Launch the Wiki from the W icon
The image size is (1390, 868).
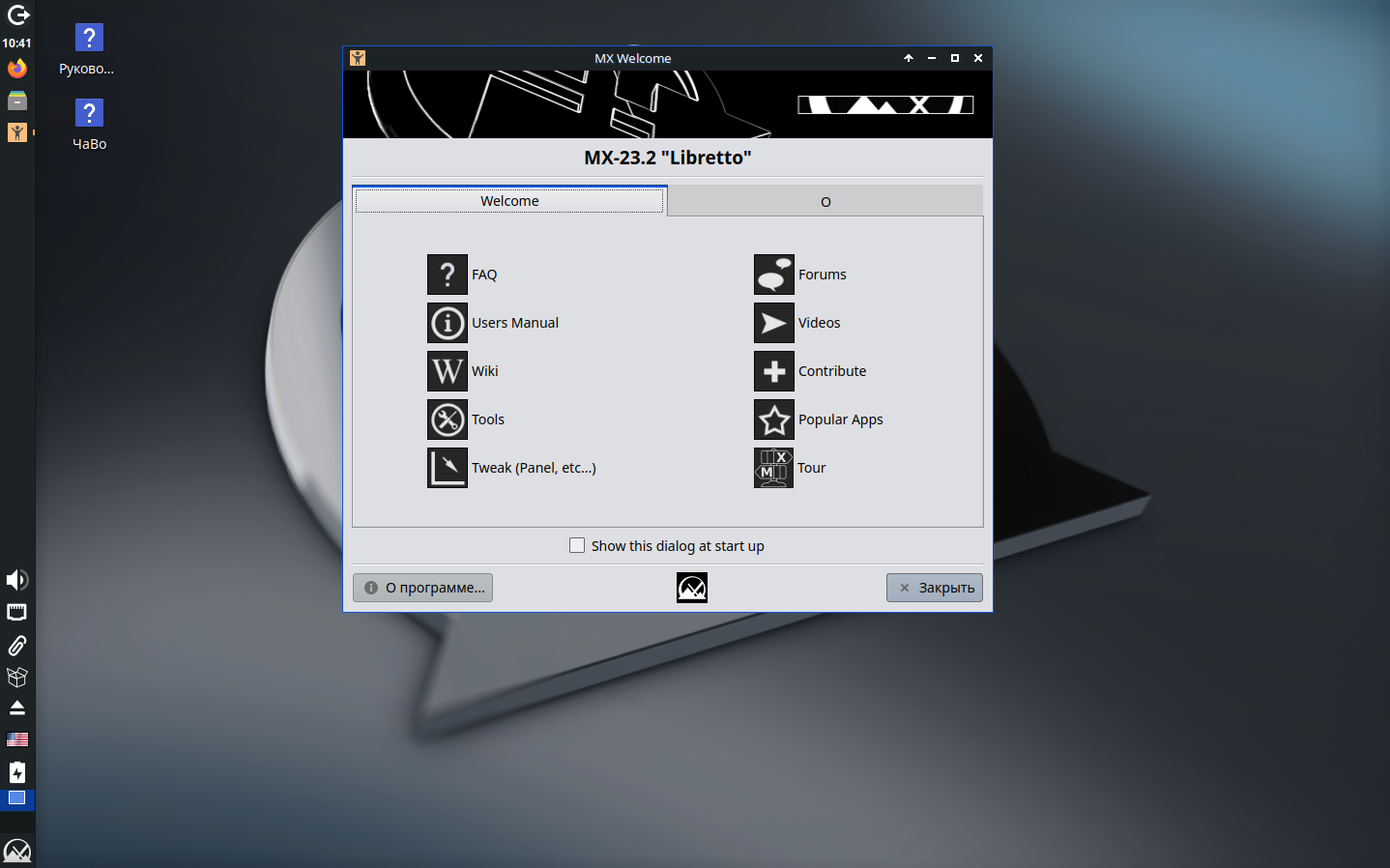click(x=448, y=371)
